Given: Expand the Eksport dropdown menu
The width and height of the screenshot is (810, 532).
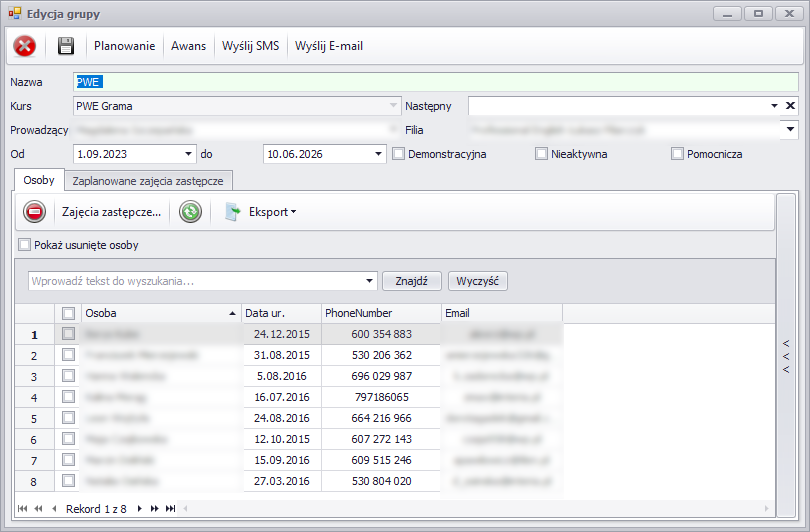Looking at the screenshot, I should coord(293,212).
